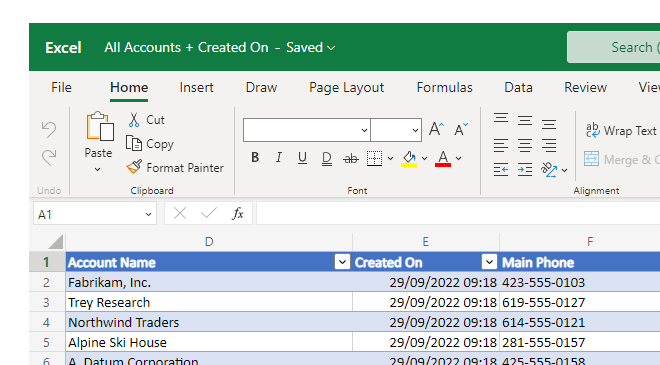Select the Trey Research cell

(209, 302)
